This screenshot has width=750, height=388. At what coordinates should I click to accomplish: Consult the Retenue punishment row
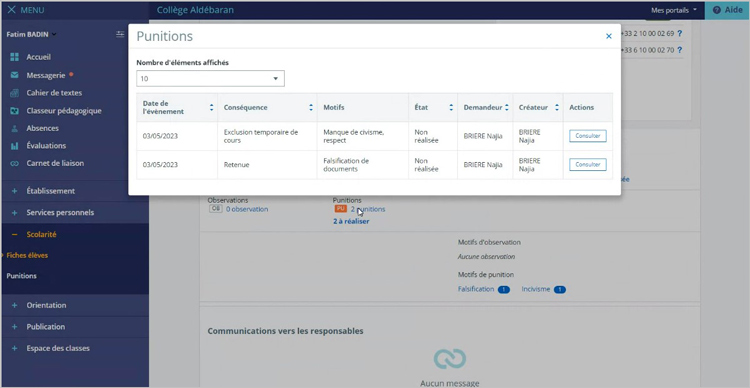click(587, 165)
